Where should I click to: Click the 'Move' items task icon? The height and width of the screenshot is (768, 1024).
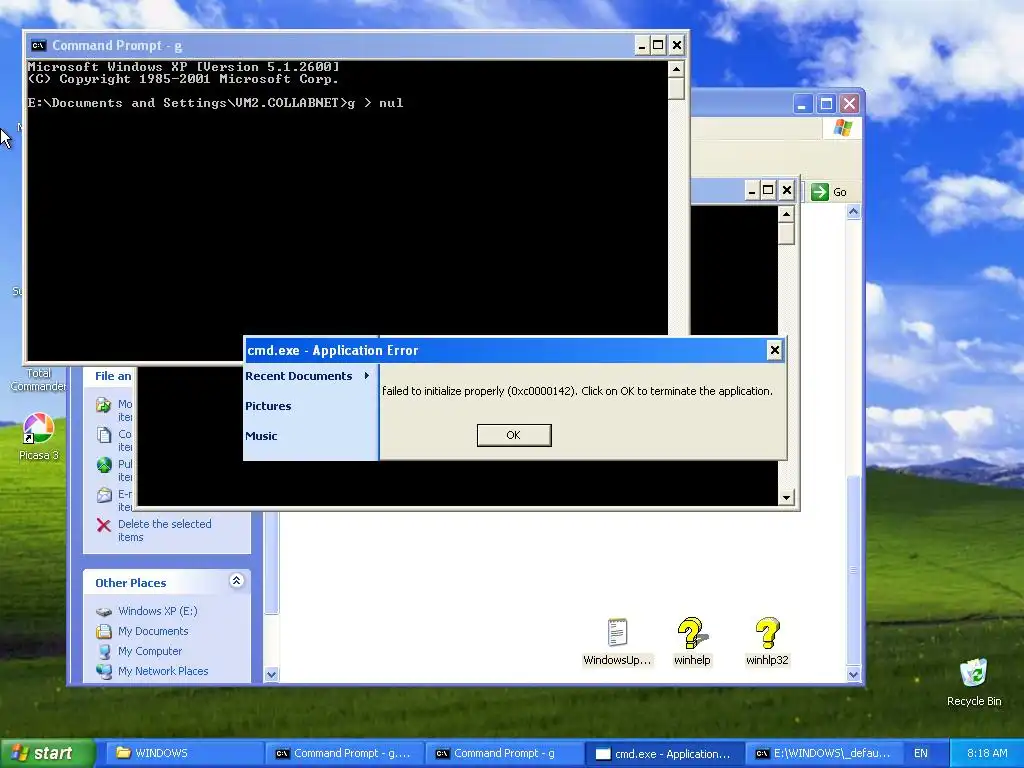[x=103, y=405]
